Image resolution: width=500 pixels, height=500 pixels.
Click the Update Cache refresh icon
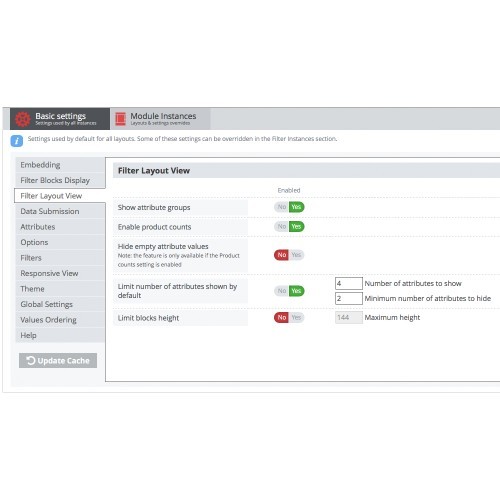[31, 360]
